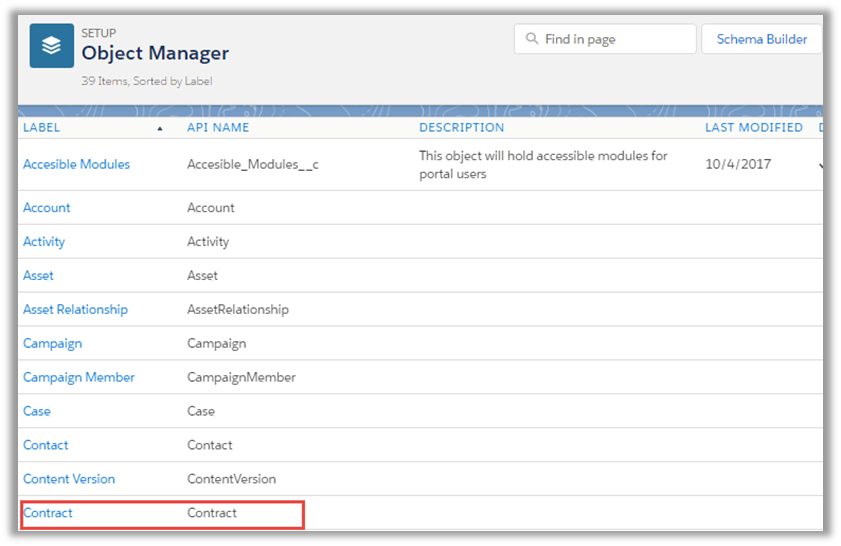This screenshot has height=546, width=841.
Task: Click the search magnifier icon
Action: [x=531, y=40]
